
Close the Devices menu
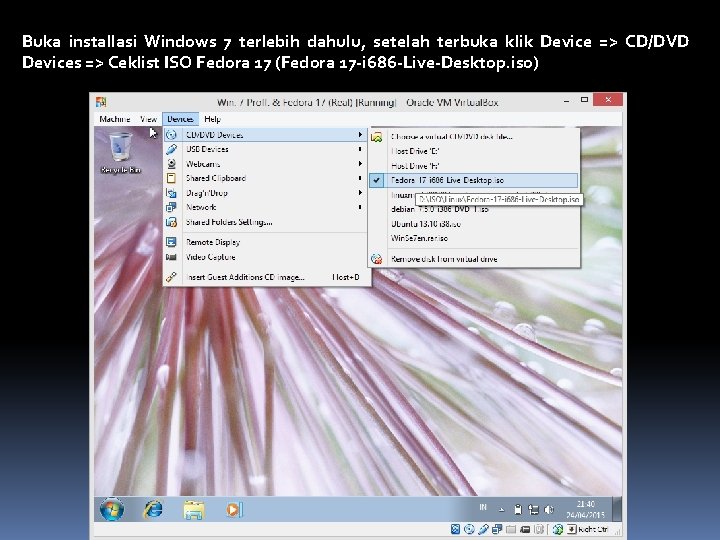(x=180, y=119)
